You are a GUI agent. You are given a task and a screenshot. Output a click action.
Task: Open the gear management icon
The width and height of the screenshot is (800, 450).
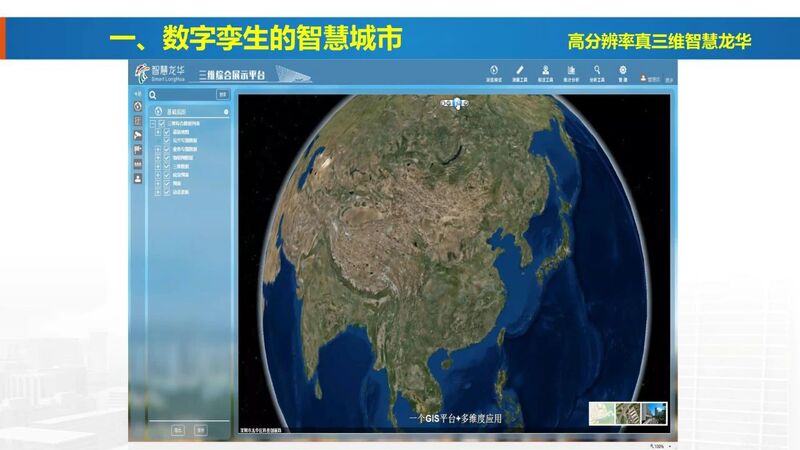(622, 71)
